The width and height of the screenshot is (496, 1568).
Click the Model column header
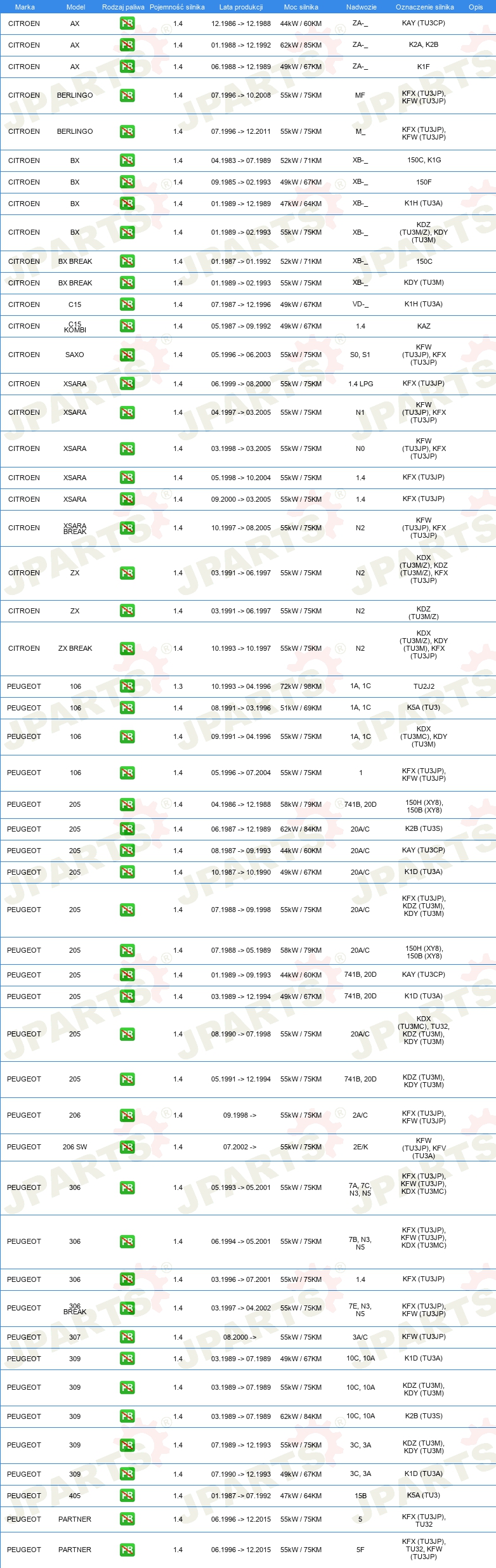[x=75, y=7]
